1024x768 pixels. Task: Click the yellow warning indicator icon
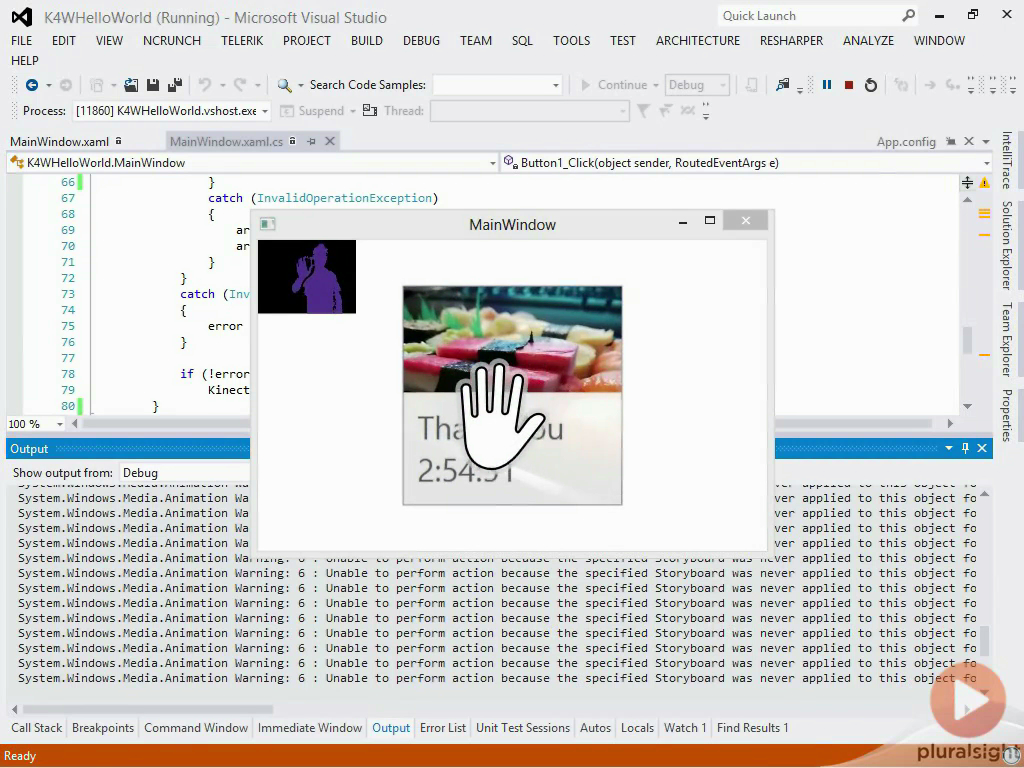pos(984,183)
